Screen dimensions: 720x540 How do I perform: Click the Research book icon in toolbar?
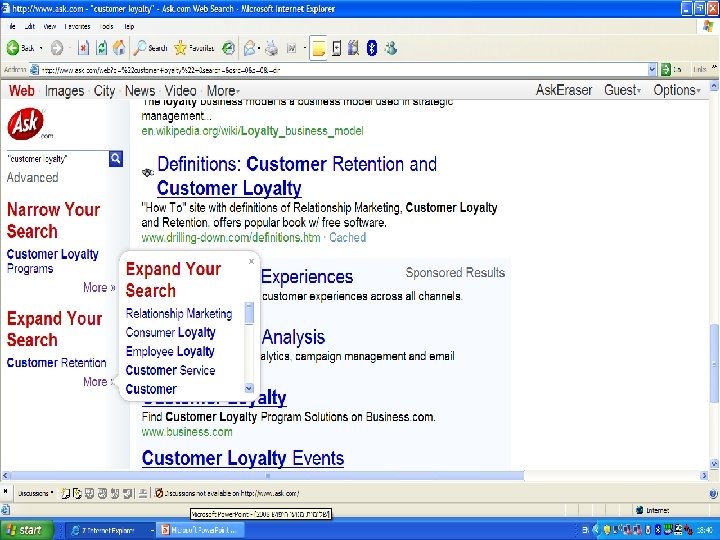(353, 48)
